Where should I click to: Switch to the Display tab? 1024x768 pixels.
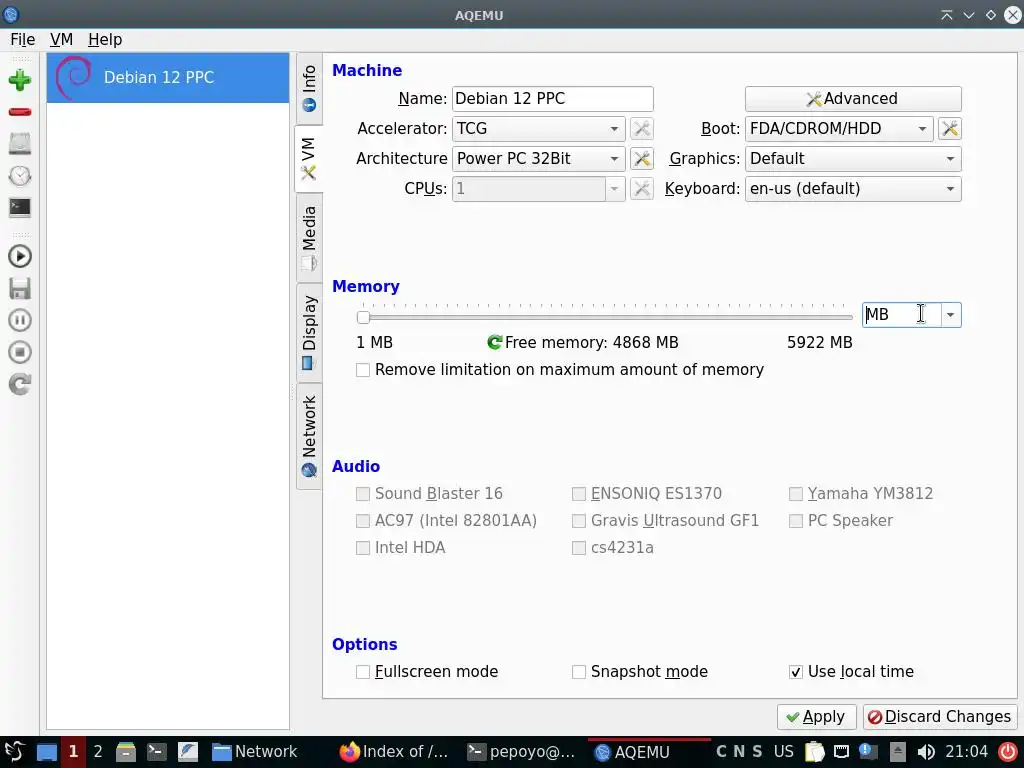[x=309, y=332]
